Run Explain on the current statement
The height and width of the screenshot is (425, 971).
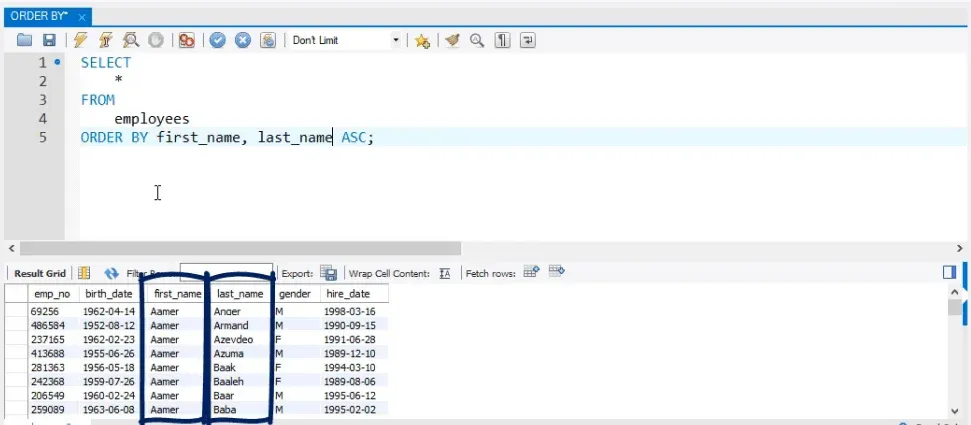(x=130, y=41)
